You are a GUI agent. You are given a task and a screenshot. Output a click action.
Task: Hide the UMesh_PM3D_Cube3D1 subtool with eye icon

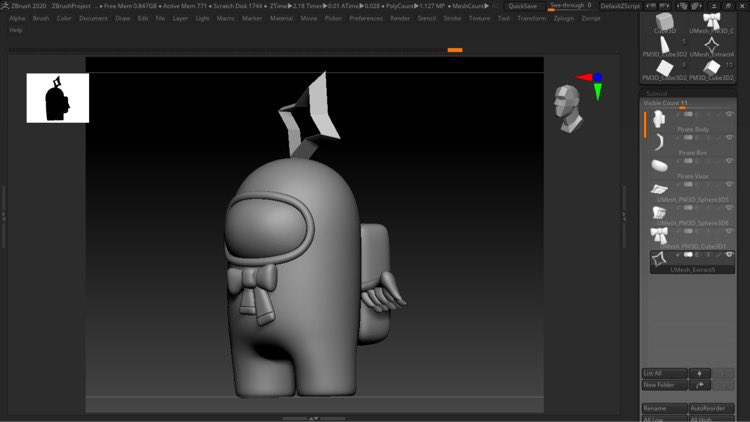click(x=729, y=232)
